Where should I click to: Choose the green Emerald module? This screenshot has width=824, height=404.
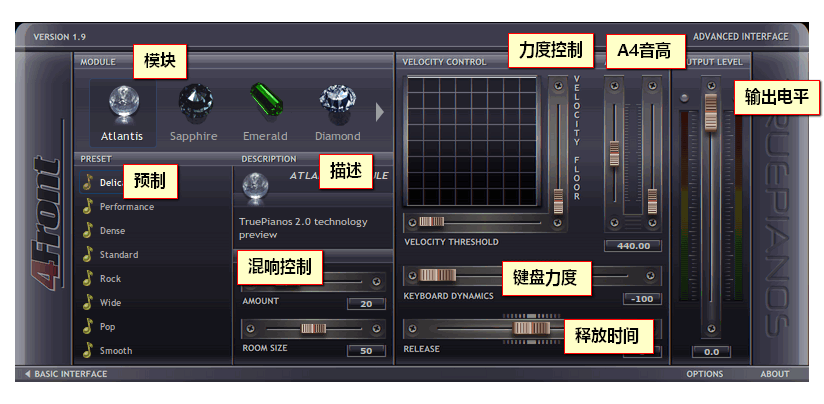click(265, 100)
